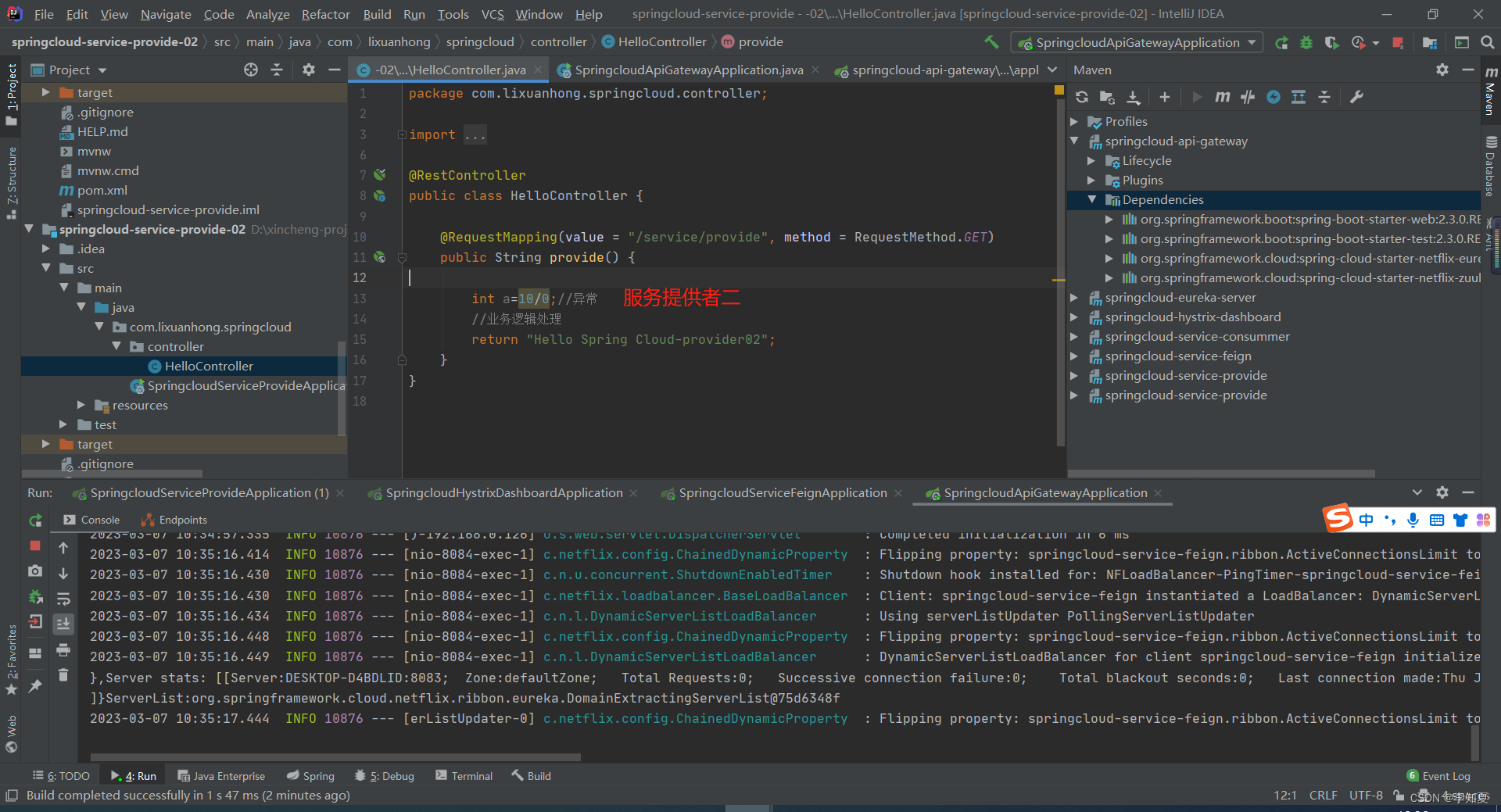Download Maven sources and documentation

(1133, 97)
